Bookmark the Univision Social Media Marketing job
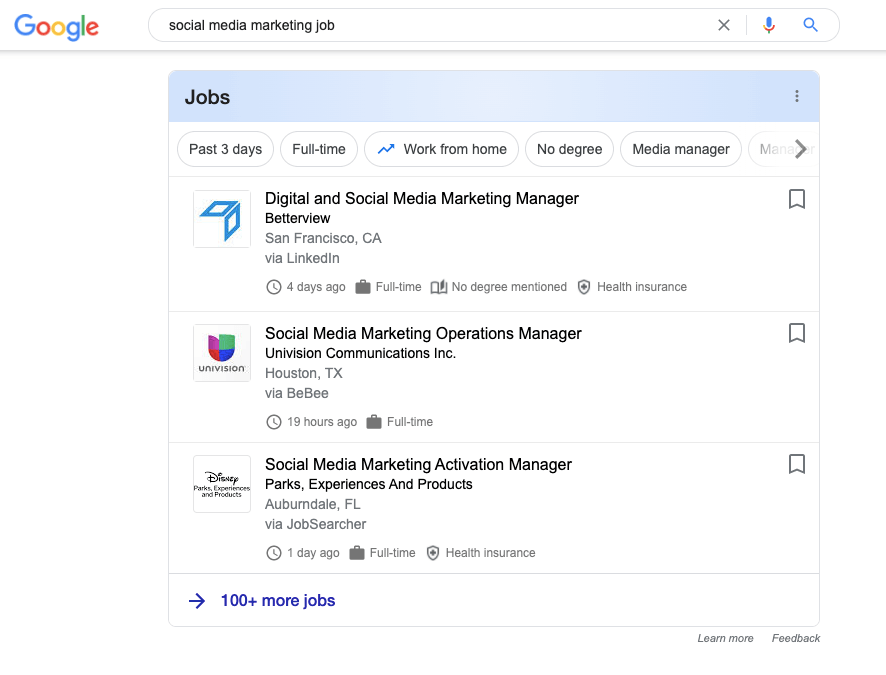 tap(797, 333)
